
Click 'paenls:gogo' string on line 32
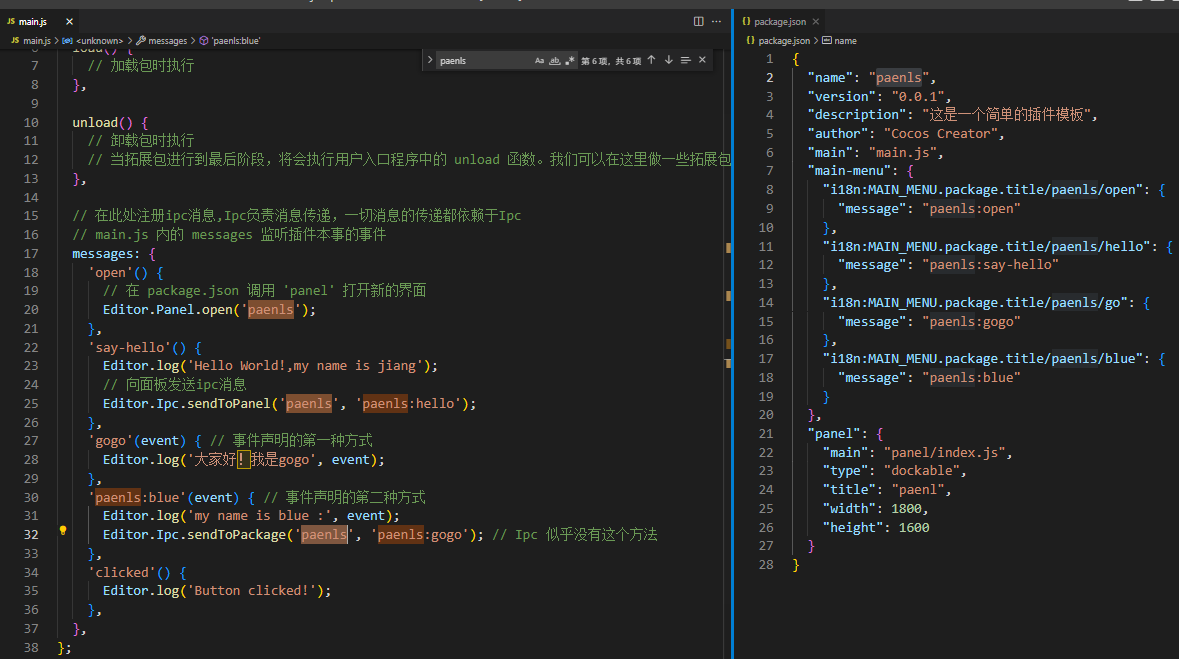[420, 534]
